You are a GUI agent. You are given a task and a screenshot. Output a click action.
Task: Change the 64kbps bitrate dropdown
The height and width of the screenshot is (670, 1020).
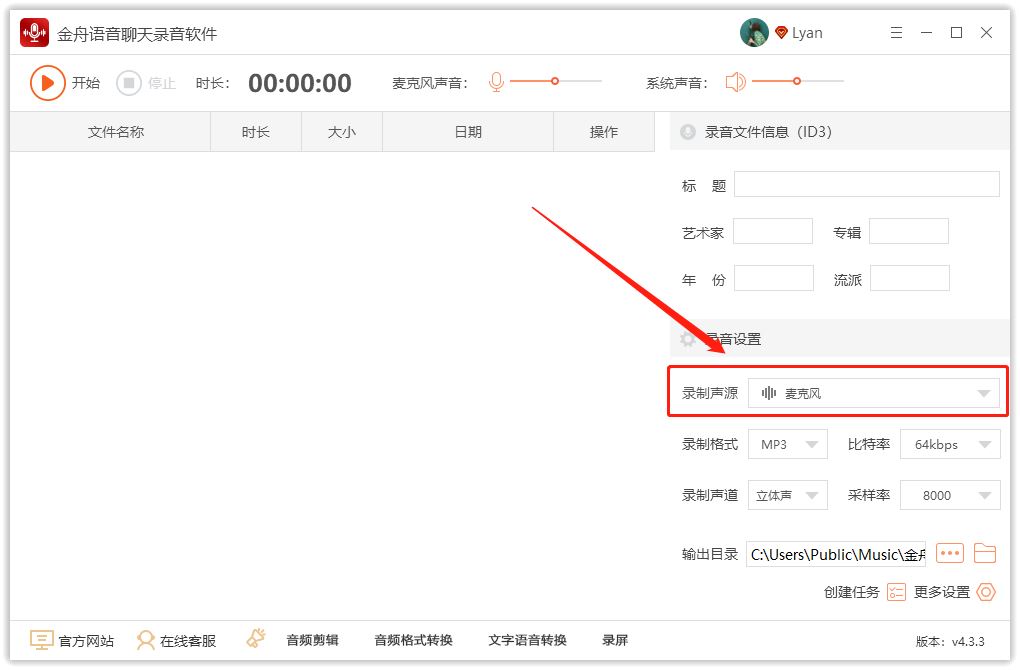point(950,445)
